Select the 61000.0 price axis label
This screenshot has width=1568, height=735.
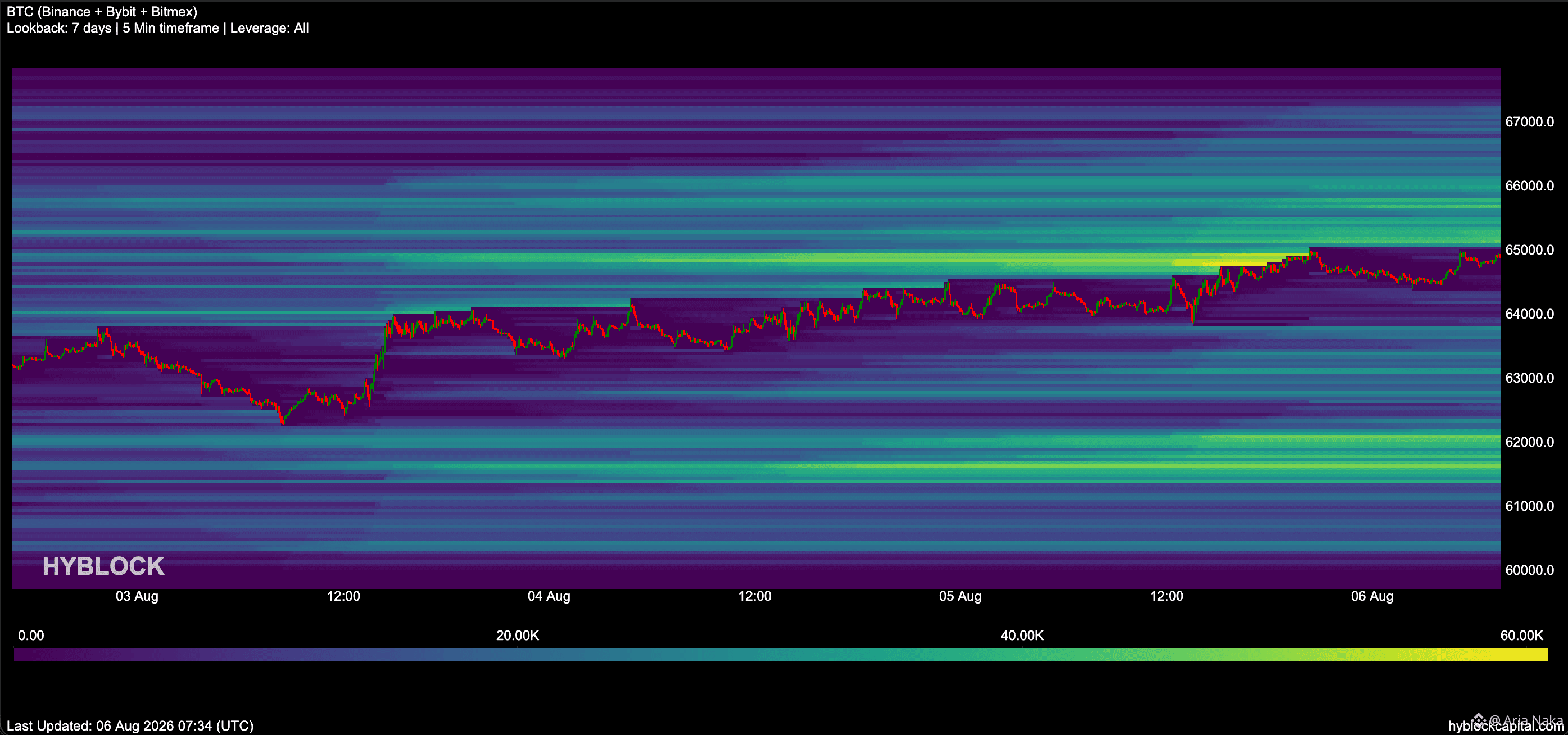pyautogui.click(x=1529, y=506)
